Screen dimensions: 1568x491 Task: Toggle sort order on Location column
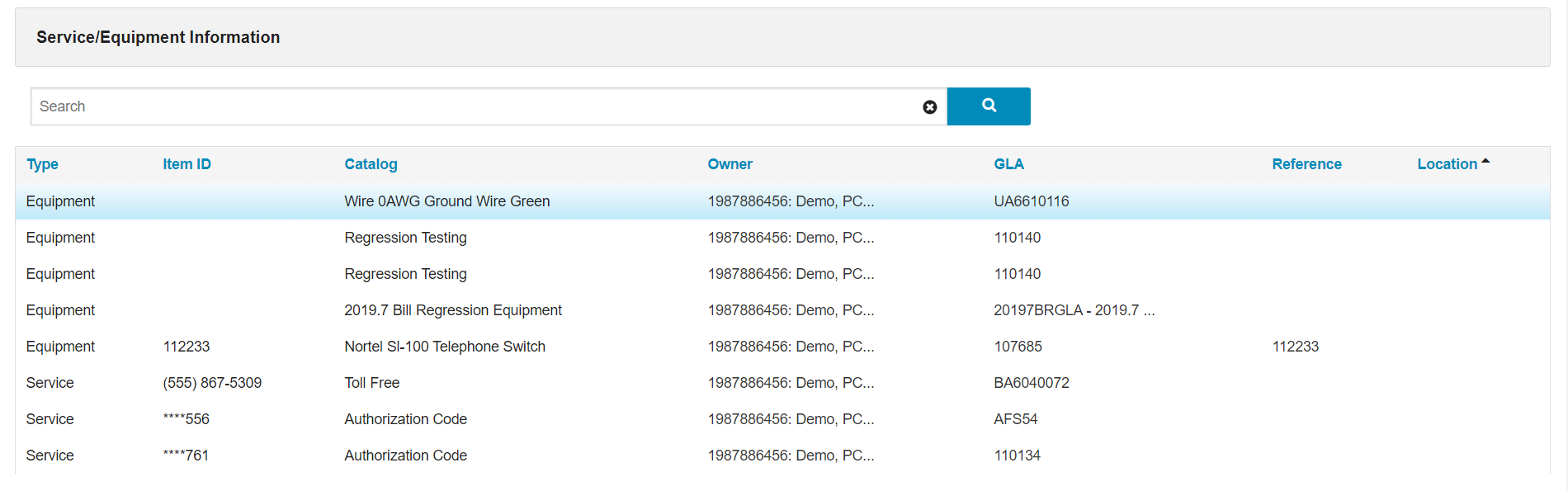coord(1447,164)
